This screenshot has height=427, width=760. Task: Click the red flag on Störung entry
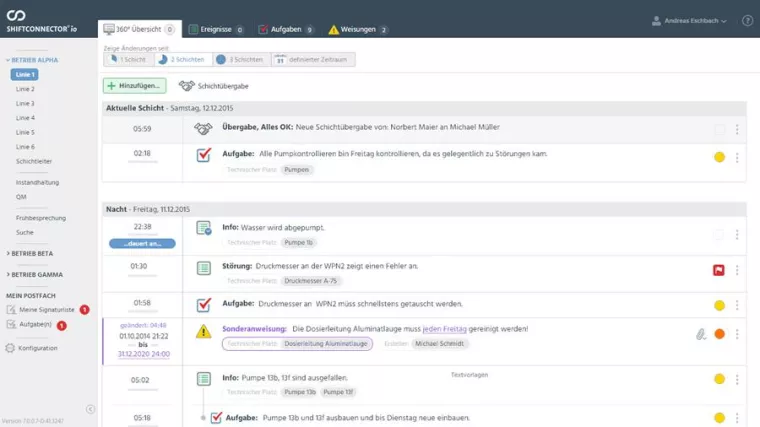[x=718, y=270]
